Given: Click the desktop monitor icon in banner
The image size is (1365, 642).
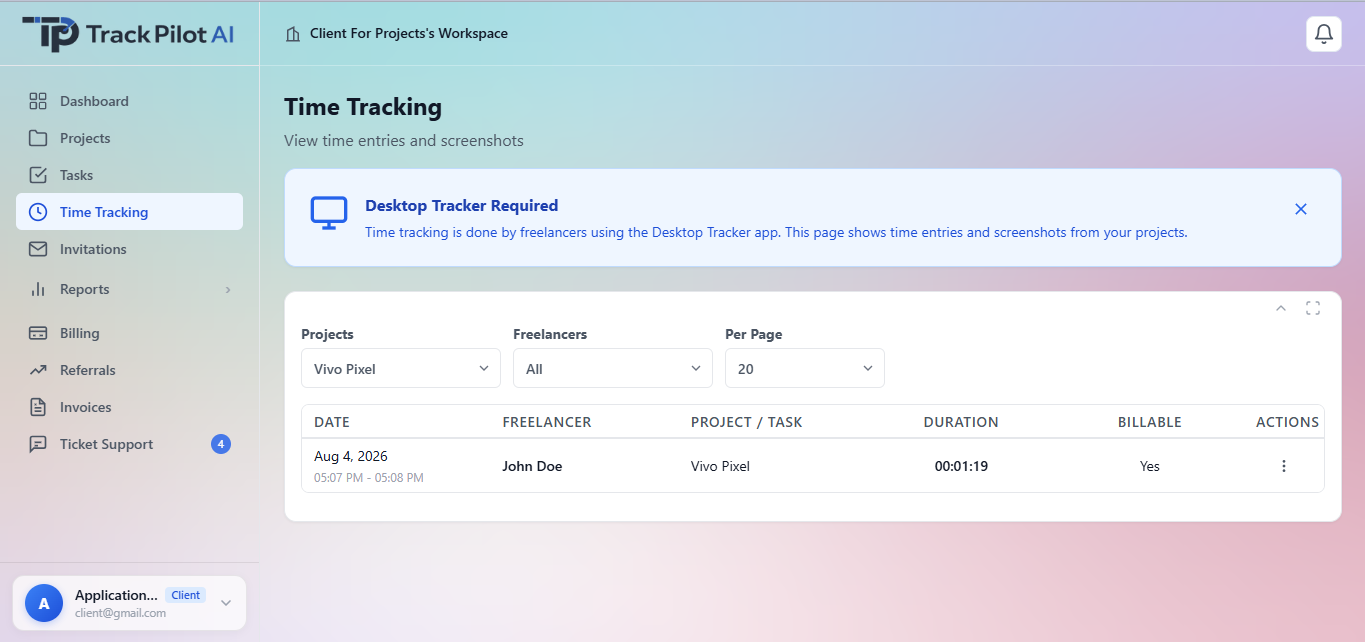Looking at the screenshot, I should (x=329, y=213).
